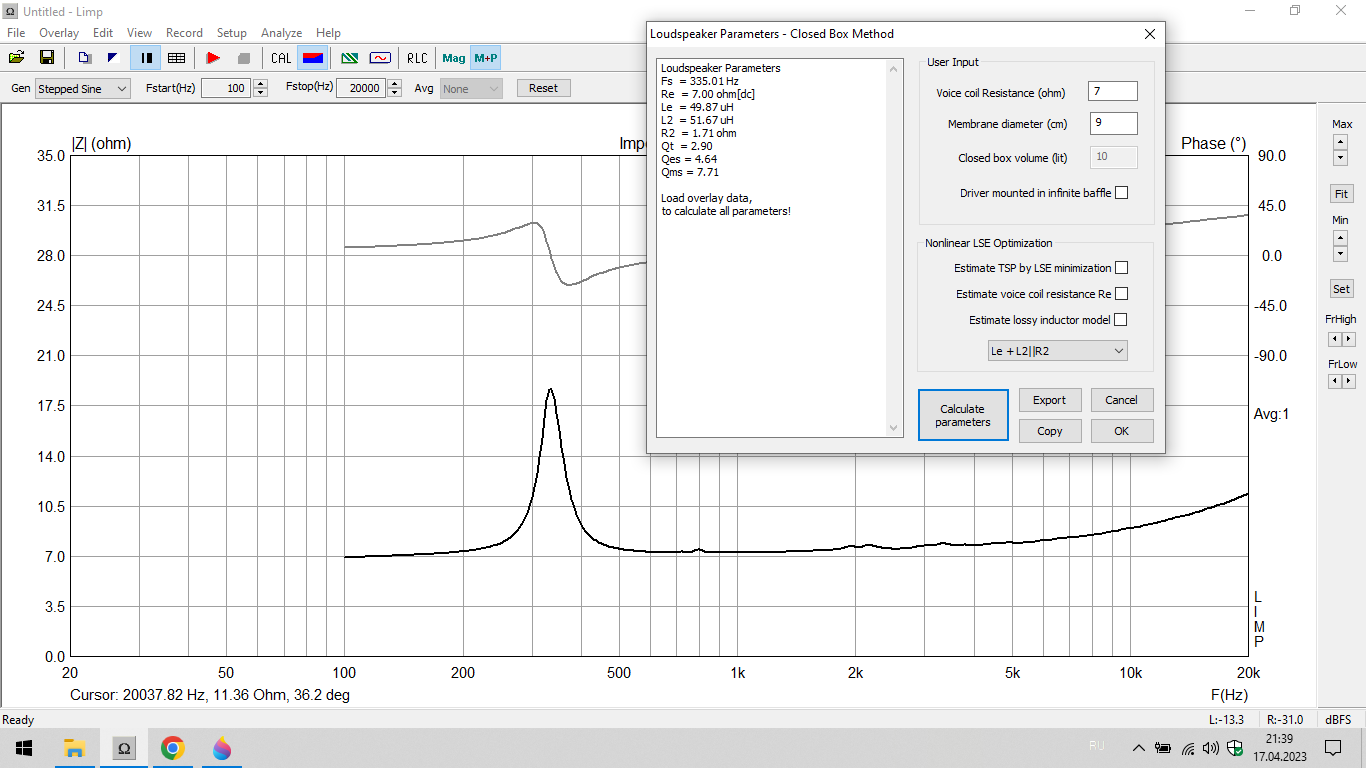This screenshot has height=768, width=1366.
Task: Click the open file folder icon
Action: 17,58
